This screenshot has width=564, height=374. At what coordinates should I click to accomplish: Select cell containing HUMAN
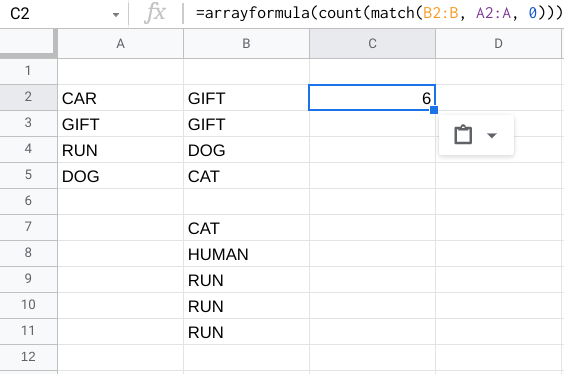click(246, 254)
